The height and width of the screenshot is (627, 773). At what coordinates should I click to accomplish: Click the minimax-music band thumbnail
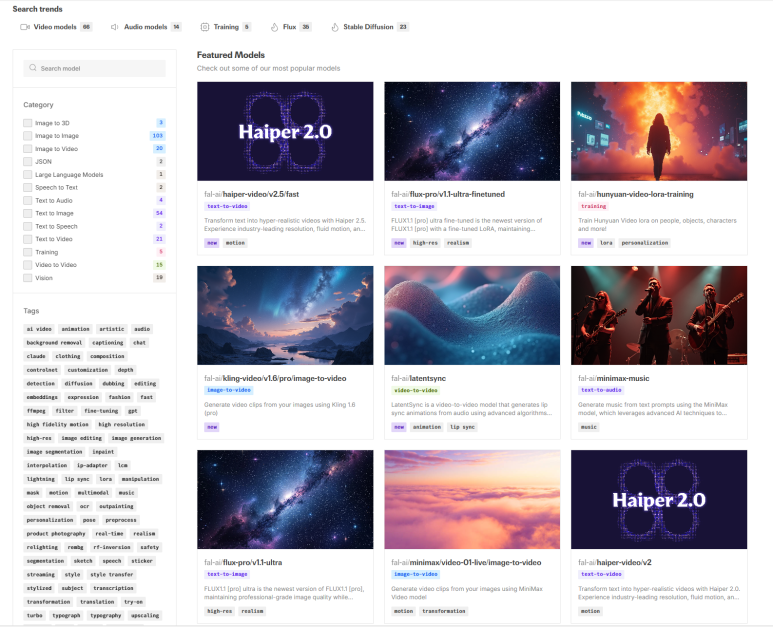(659, 315)
